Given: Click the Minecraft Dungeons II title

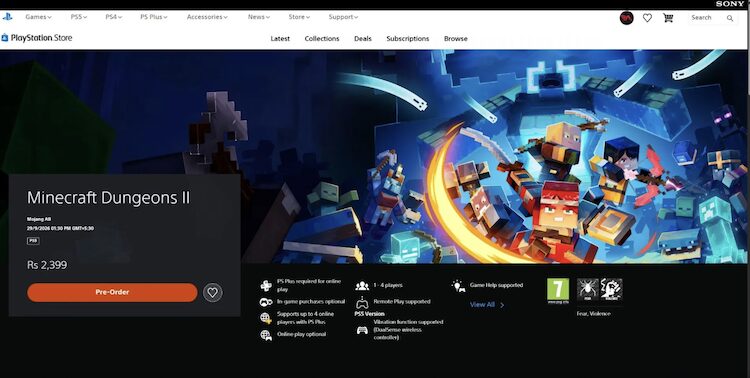Looking at the screenshot, I should 109,198.
